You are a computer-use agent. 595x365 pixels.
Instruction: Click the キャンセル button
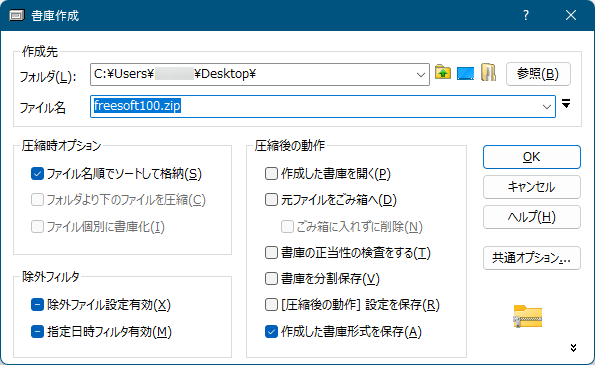click(x=532, y=187)
